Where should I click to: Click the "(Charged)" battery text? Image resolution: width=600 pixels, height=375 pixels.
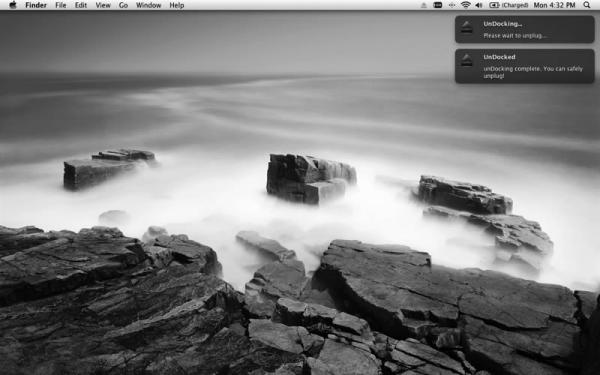coord(515,5)
